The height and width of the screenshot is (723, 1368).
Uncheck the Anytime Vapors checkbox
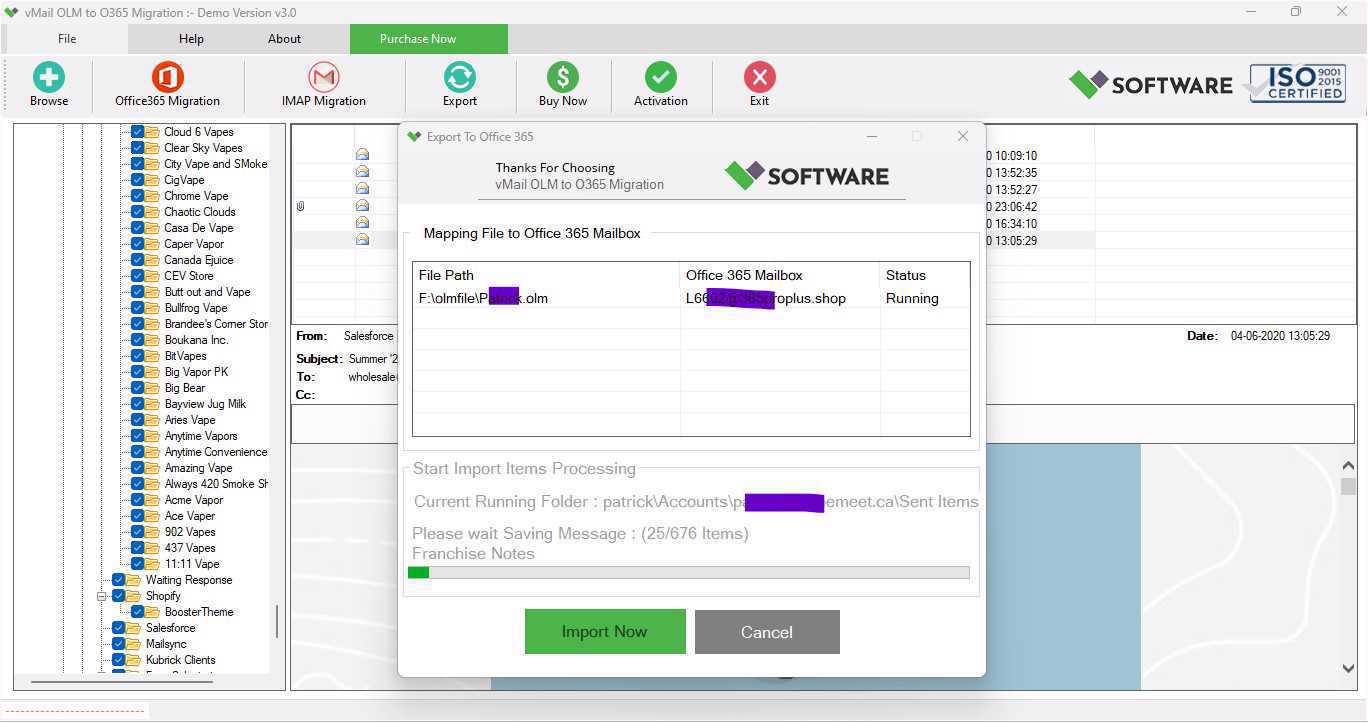point(138,436)
